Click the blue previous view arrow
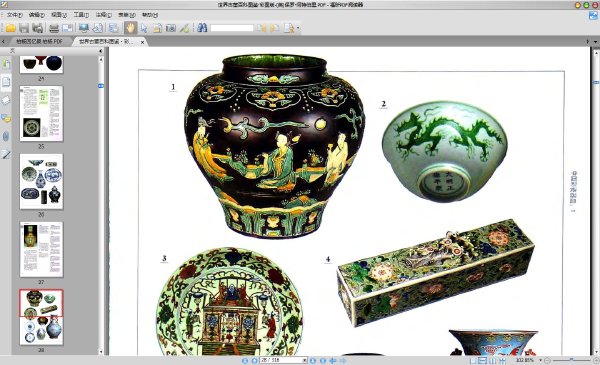Viewport: 600px width, 365px height. click(x=333, y=360)
